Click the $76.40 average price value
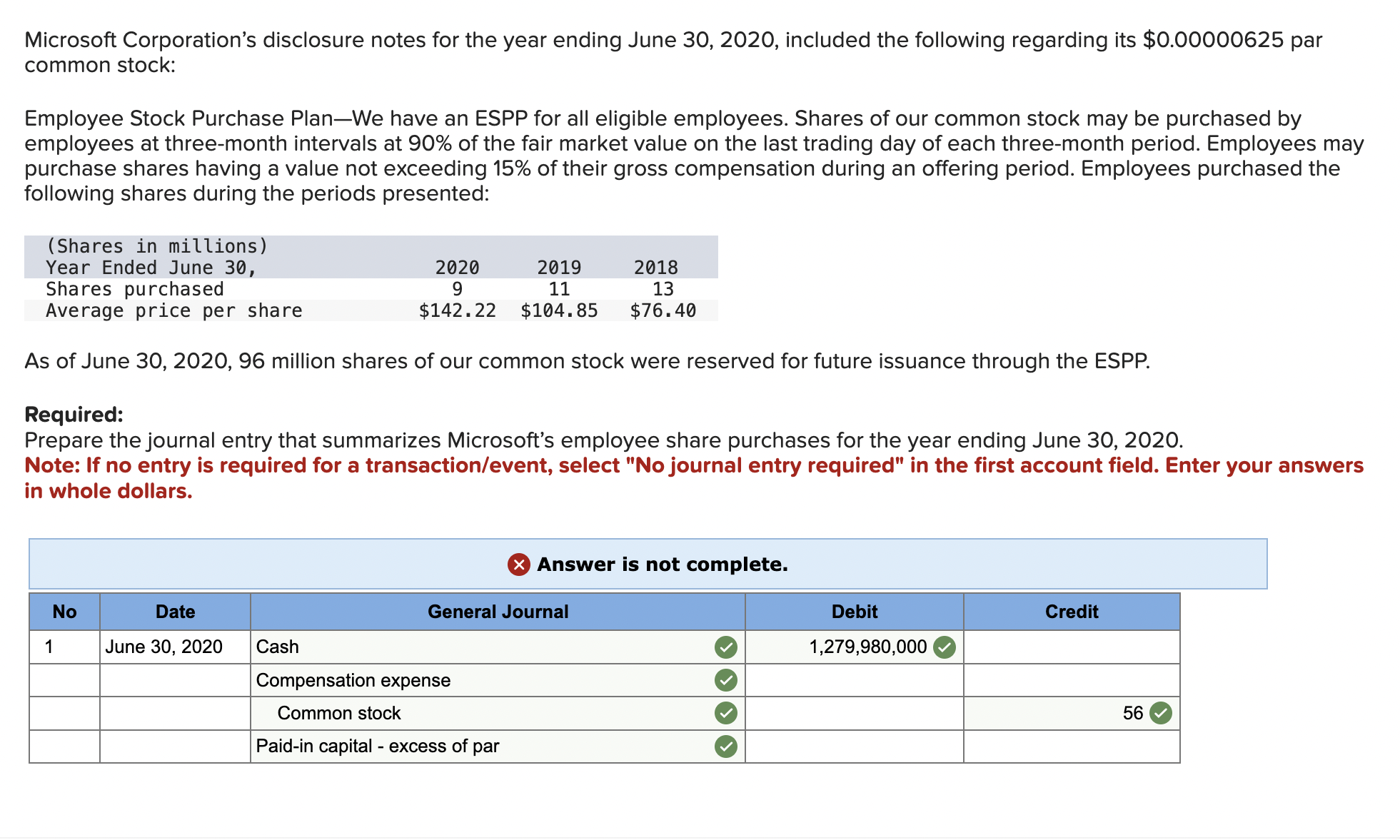 (663, 310)
